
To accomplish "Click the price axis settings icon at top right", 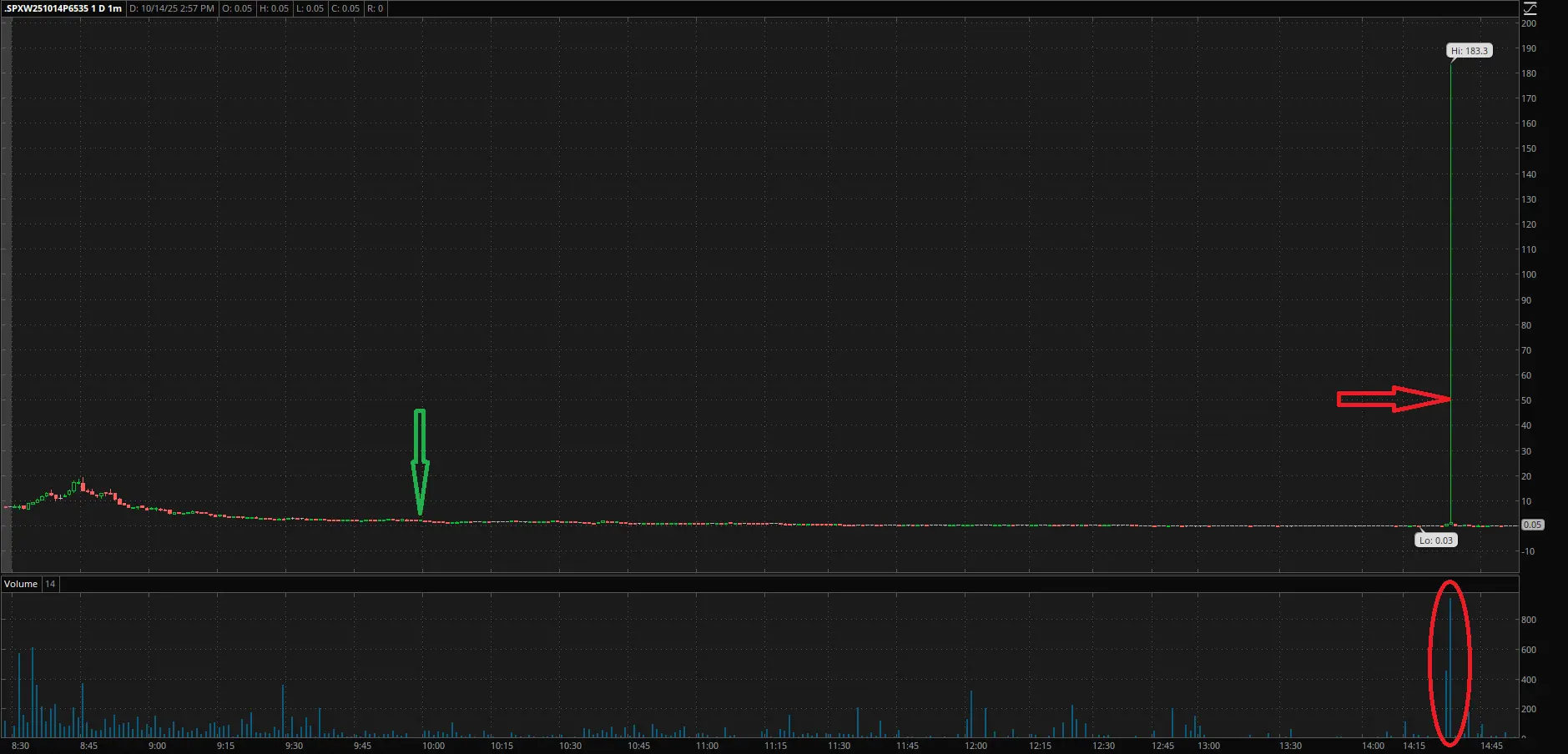I will coord(1530,9).
